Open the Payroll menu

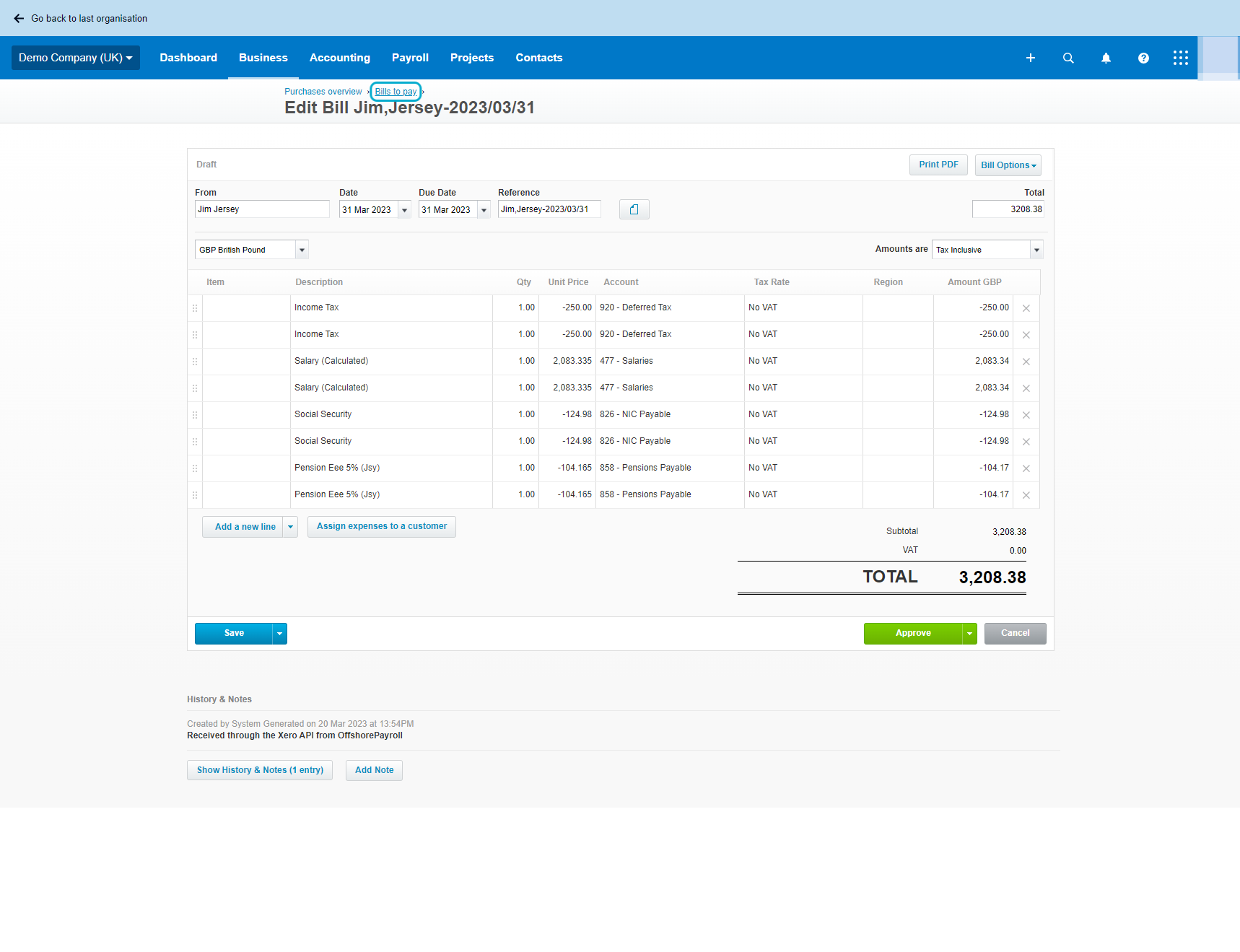coord(410,58)
